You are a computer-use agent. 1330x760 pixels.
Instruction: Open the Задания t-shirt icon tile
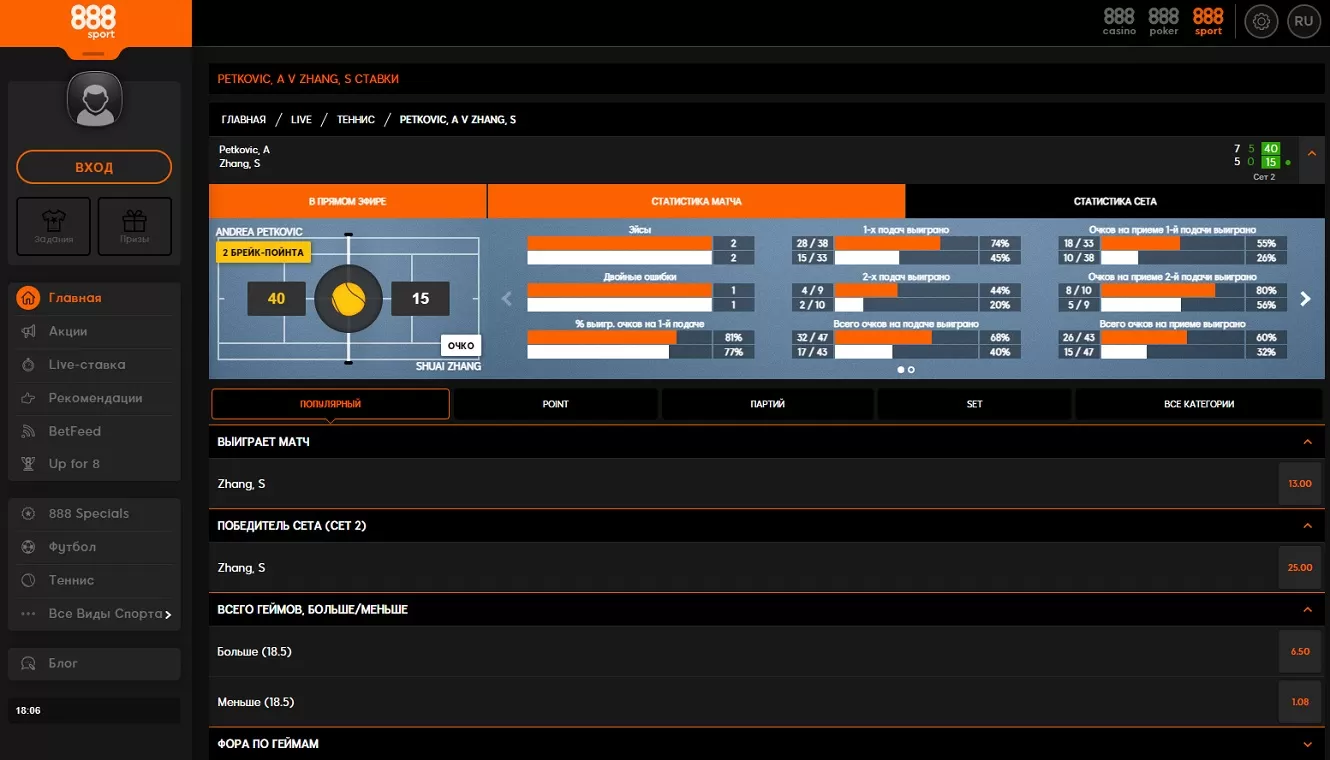[53, 226]
